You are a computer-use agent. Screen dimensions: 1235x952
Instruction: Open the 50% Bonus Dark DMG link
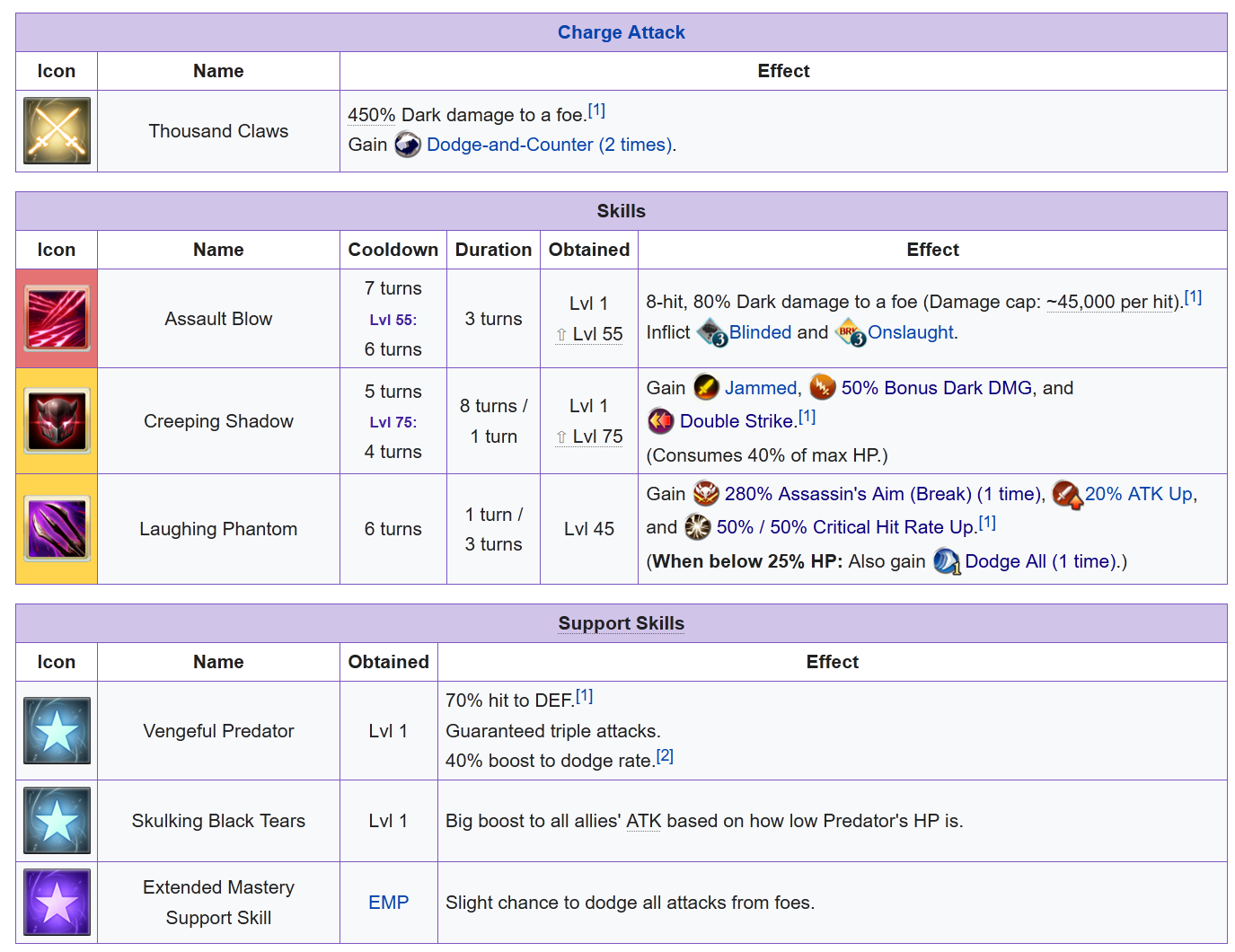tap(937, 388)
